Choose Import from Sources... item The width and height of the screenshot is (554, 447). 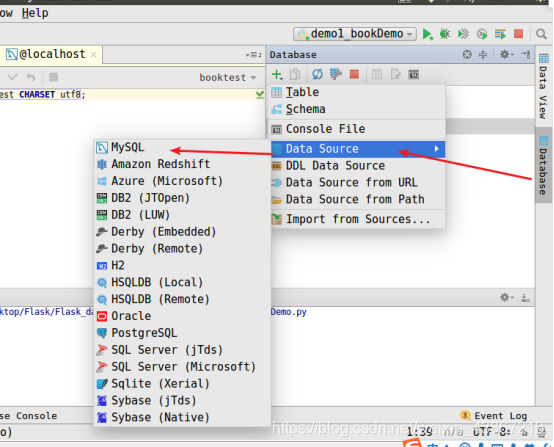357,219
